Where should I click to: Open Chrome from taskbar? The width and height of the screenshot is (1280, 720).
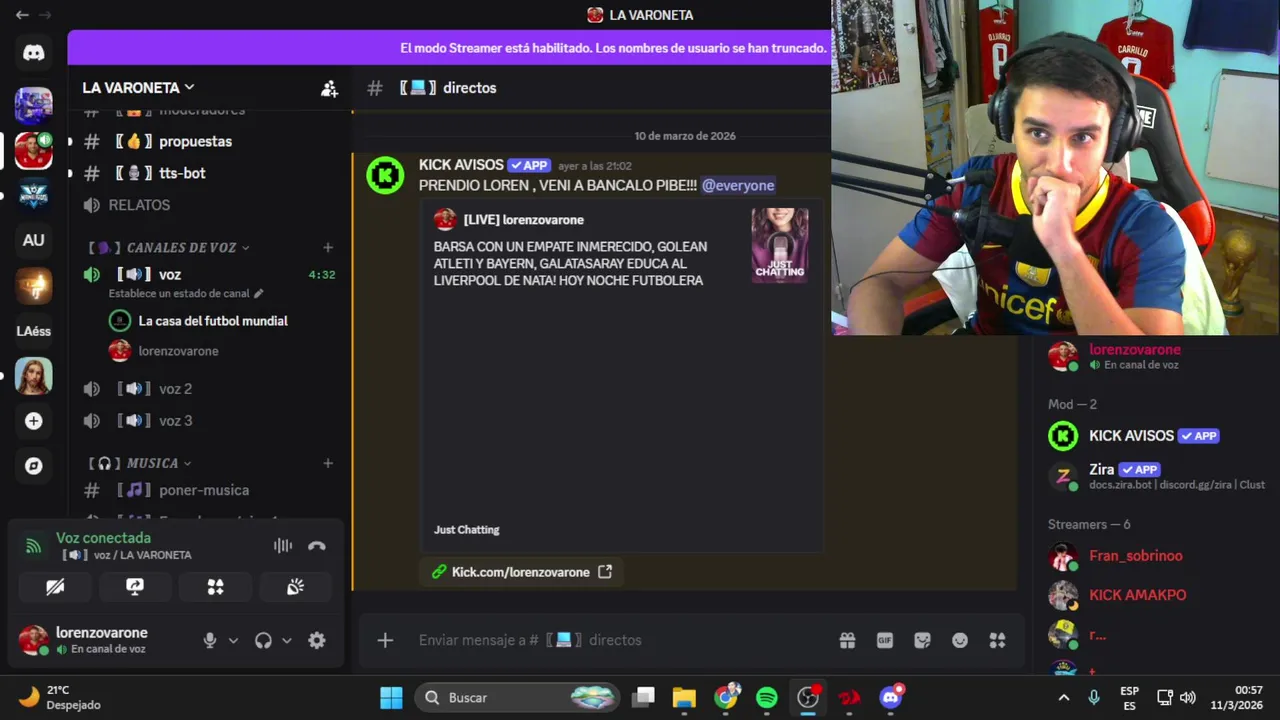click(x=726, y=697)
